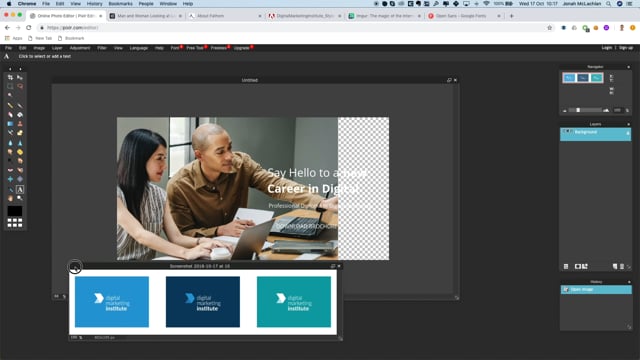The height and width of the screenshot is (360, 640).
Task: Open layer settings in Layers panel
Action: pyautogui.click(x=566, y=267)
